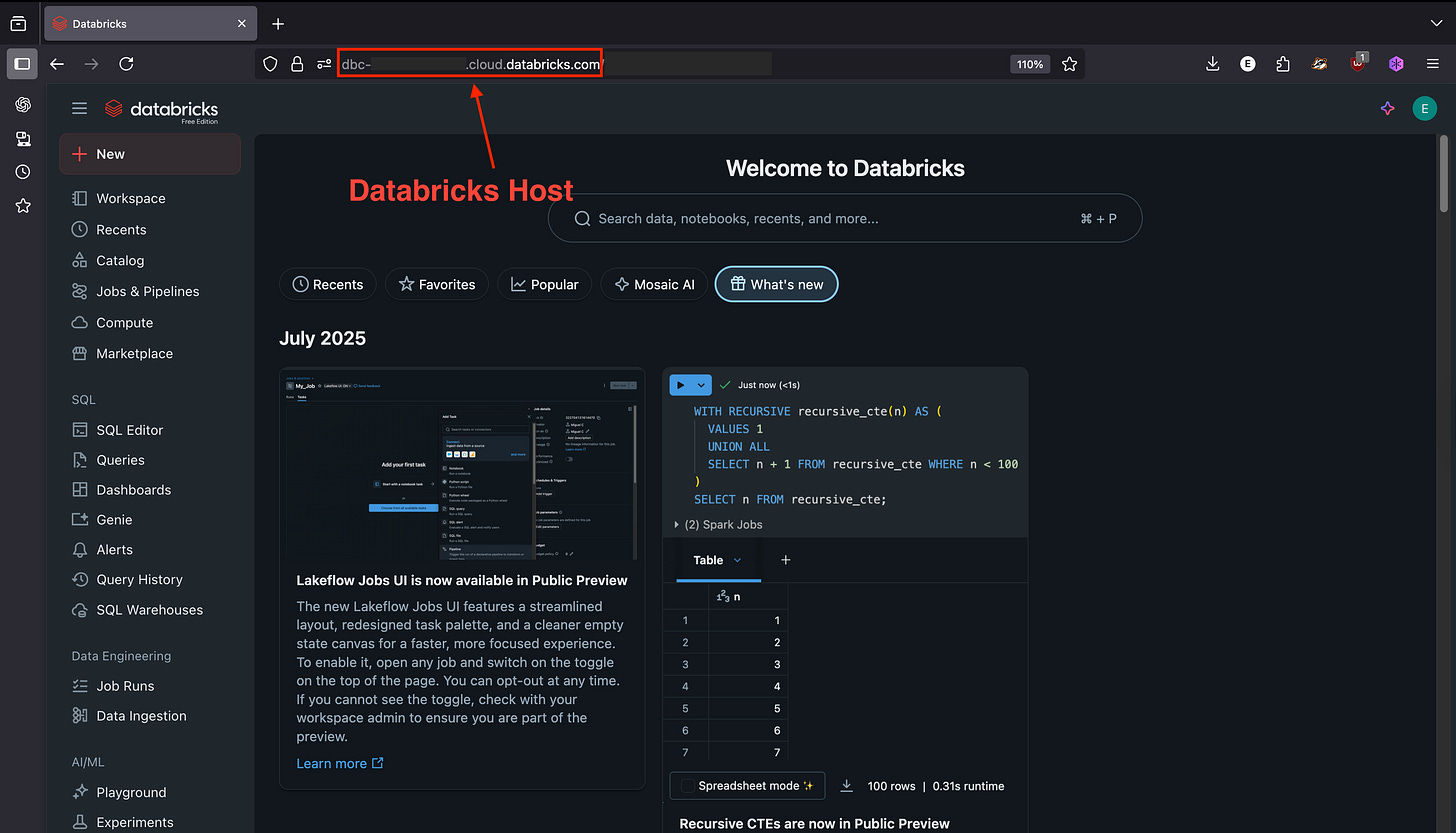Open the ChatGPT sidebar icon
Screen dimensions: 1456x833
point(23,105)
